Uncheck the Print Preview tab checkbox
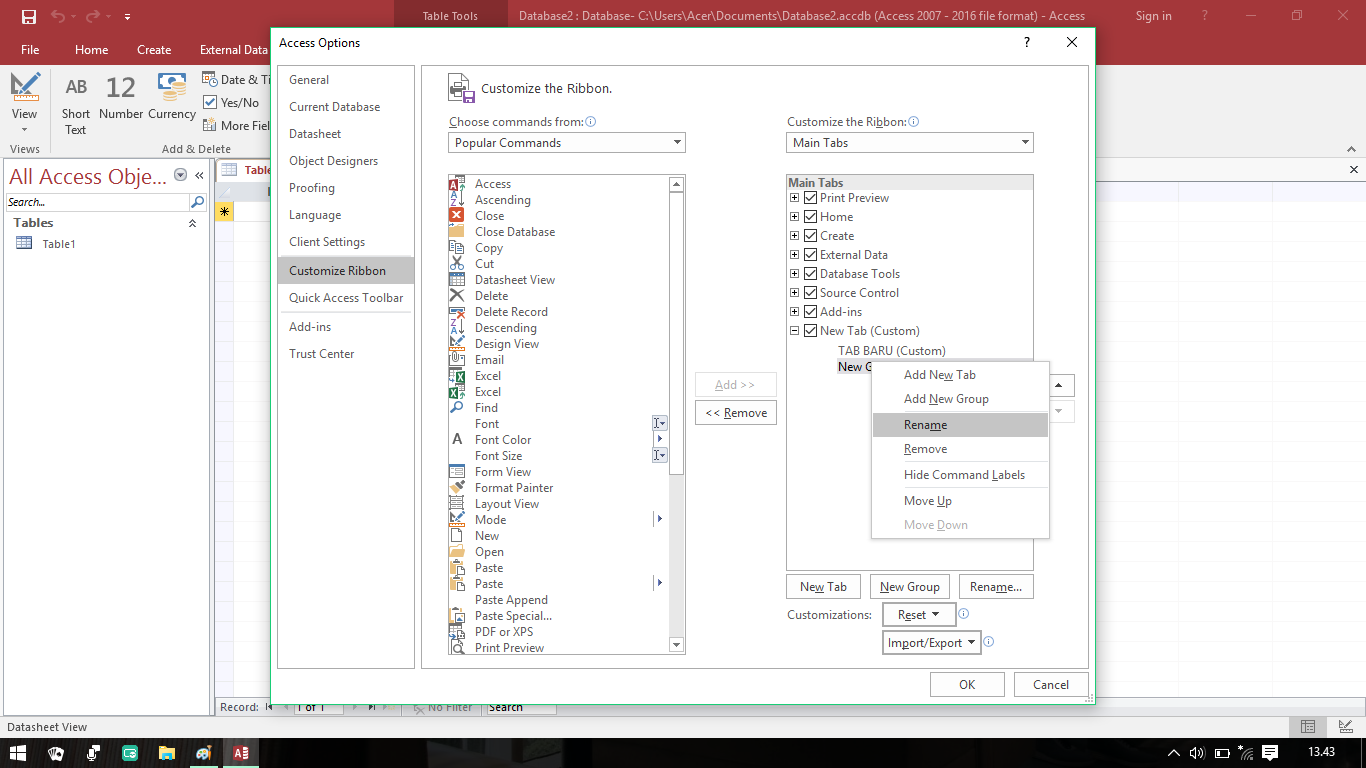Image resolution: width=1366 pixels, height=768 pixels. tap(810, 198)
